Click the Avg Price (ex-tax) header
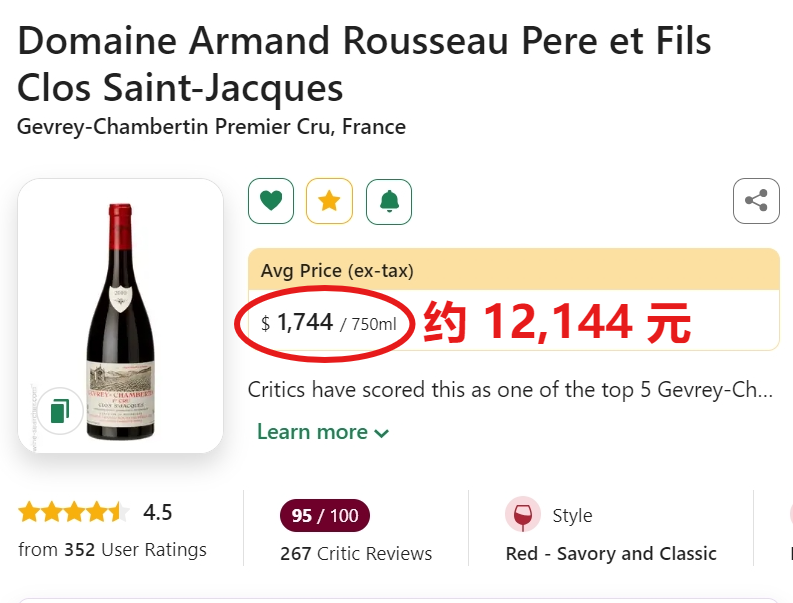The width and height of the screenshot is (793, 603). (337, 270)
